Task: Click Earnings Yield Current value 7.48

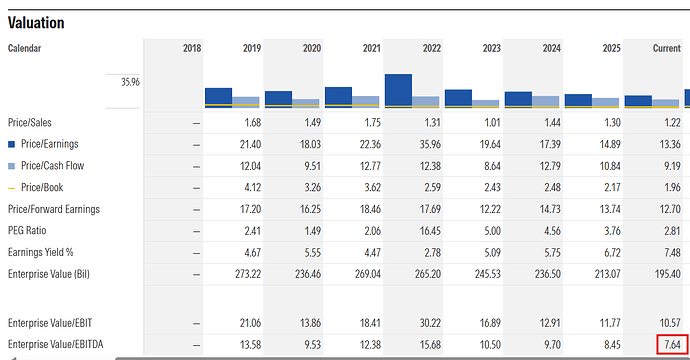Action: point(672,253)
